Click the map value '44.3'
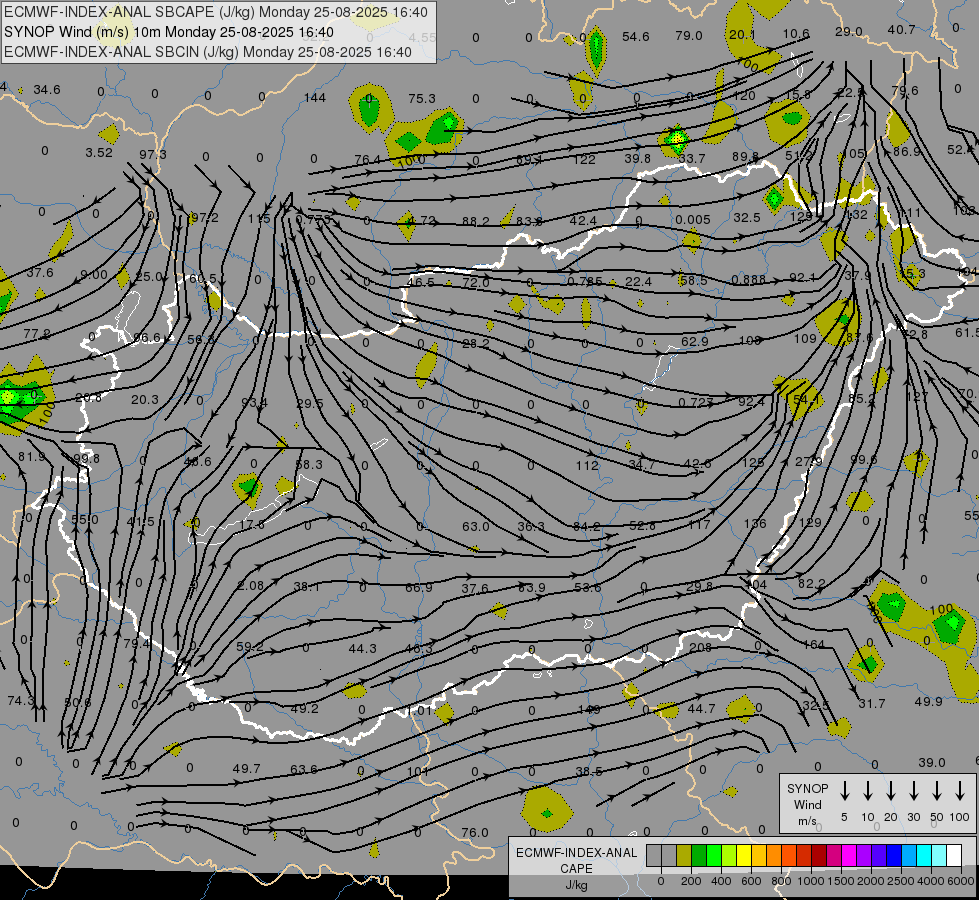Screen dimensions: 979x900 pyautogui.click(x=362, y=648)
